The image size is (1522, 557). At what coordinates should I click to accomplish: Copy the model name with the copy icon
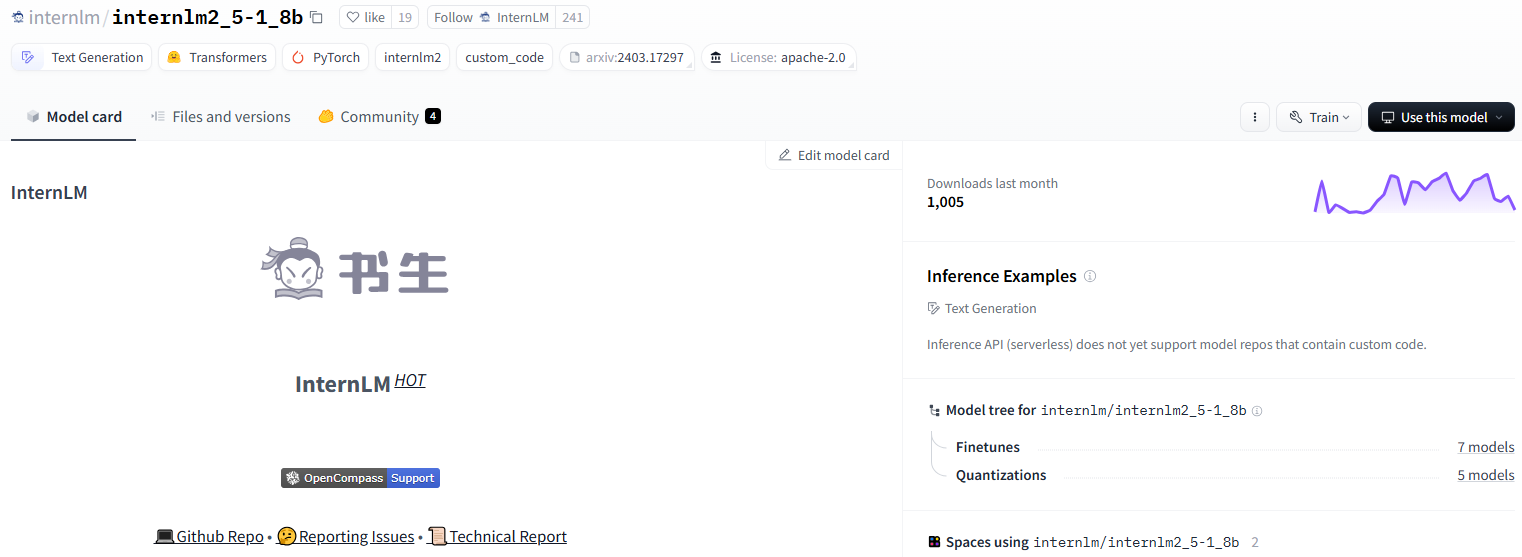pyautogui.click(x=316, y=17)
